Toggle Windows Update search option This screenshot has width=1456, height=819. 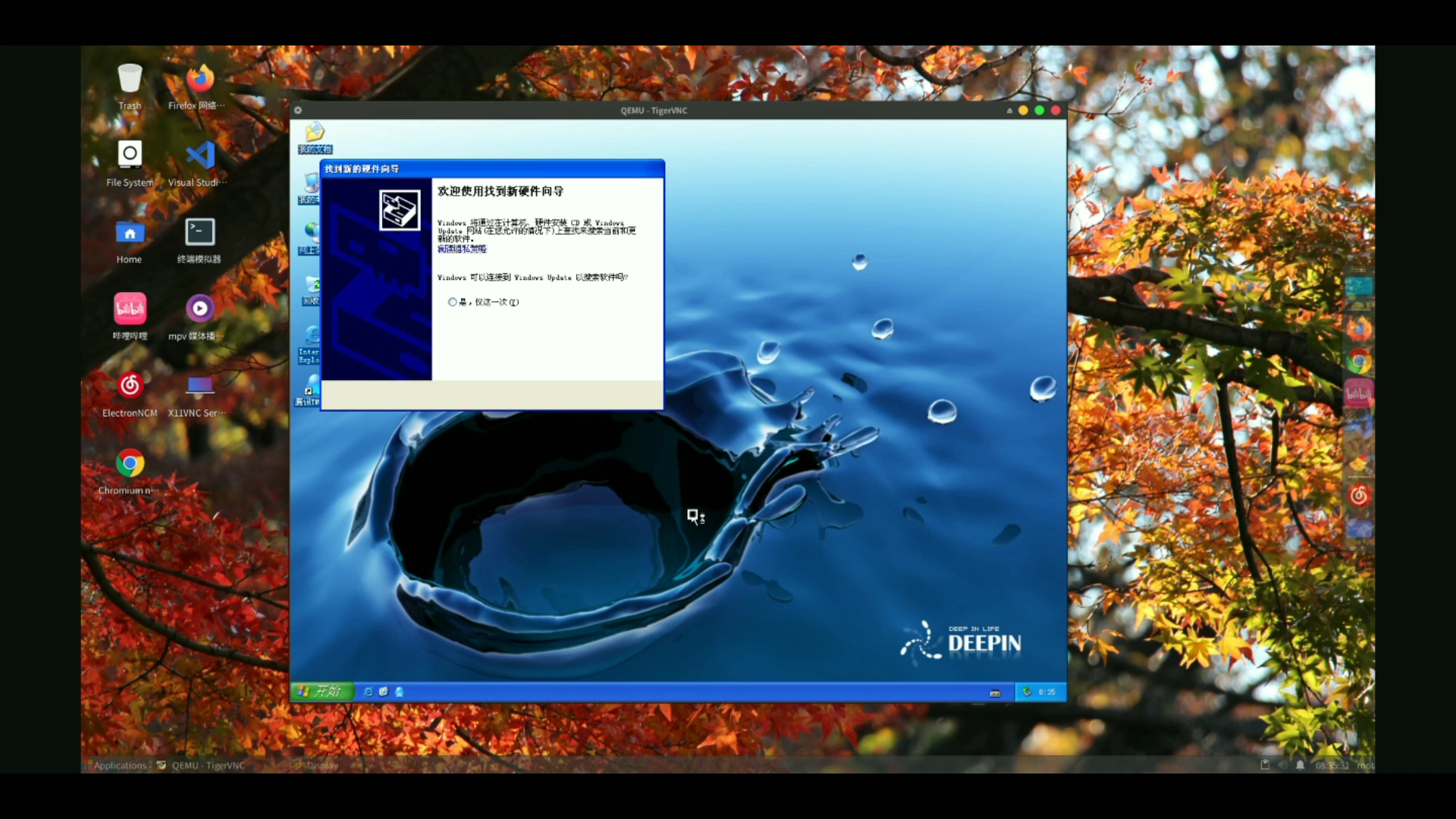point(451,302)
